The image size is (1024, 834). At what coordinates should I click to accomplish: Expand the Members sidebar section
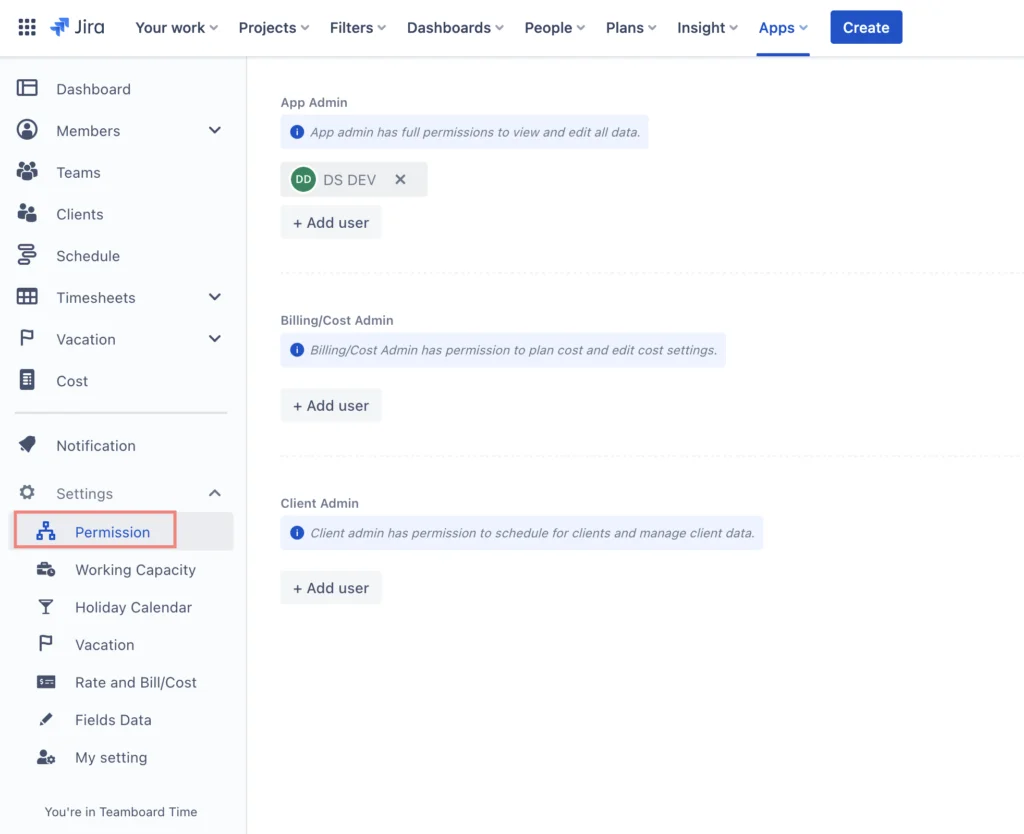215,130
